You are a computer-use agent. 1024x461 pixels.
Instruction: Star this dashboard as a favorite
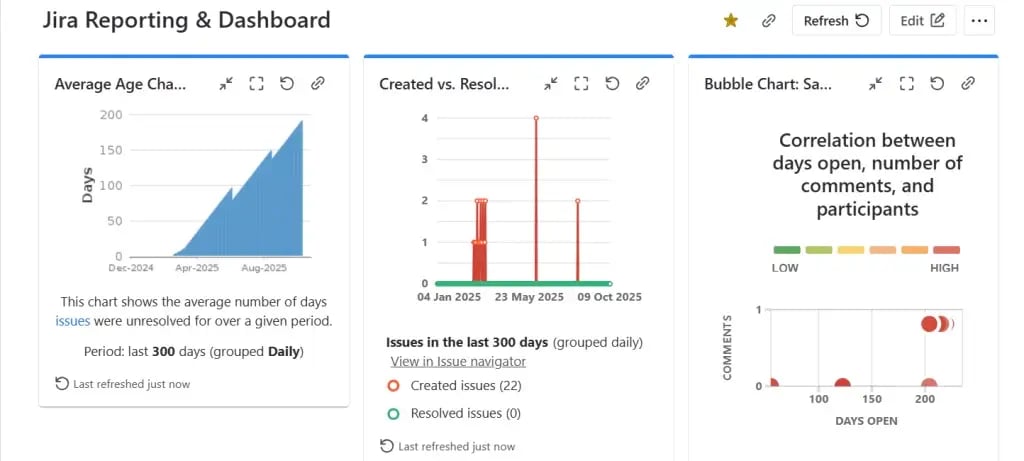pos(731,20)
